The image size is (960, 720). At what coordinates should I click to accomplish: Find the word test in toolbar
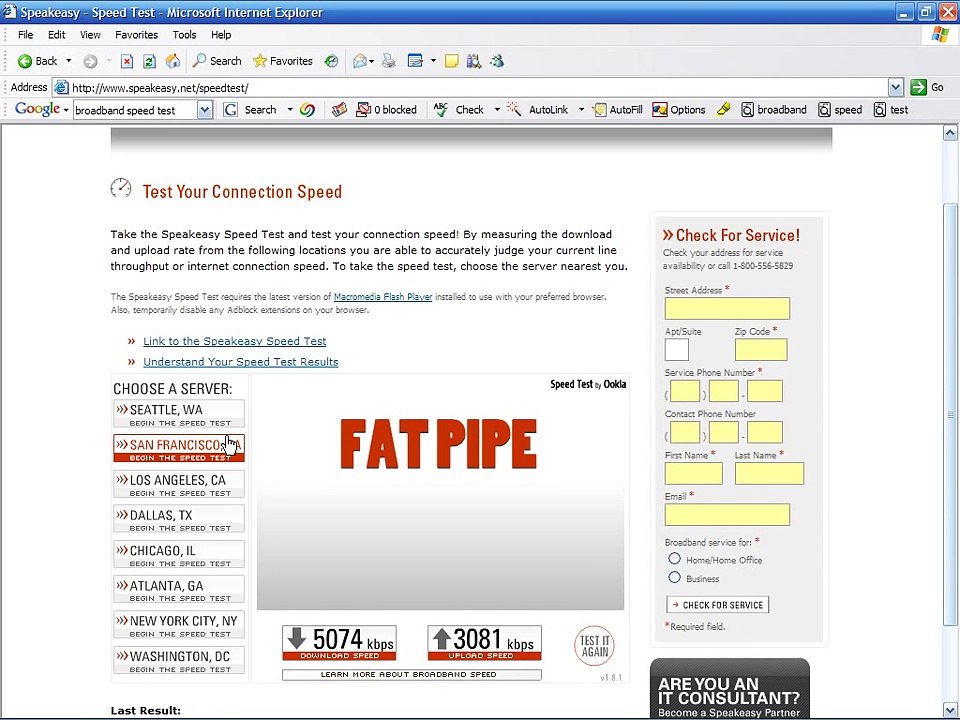point(891,110)
